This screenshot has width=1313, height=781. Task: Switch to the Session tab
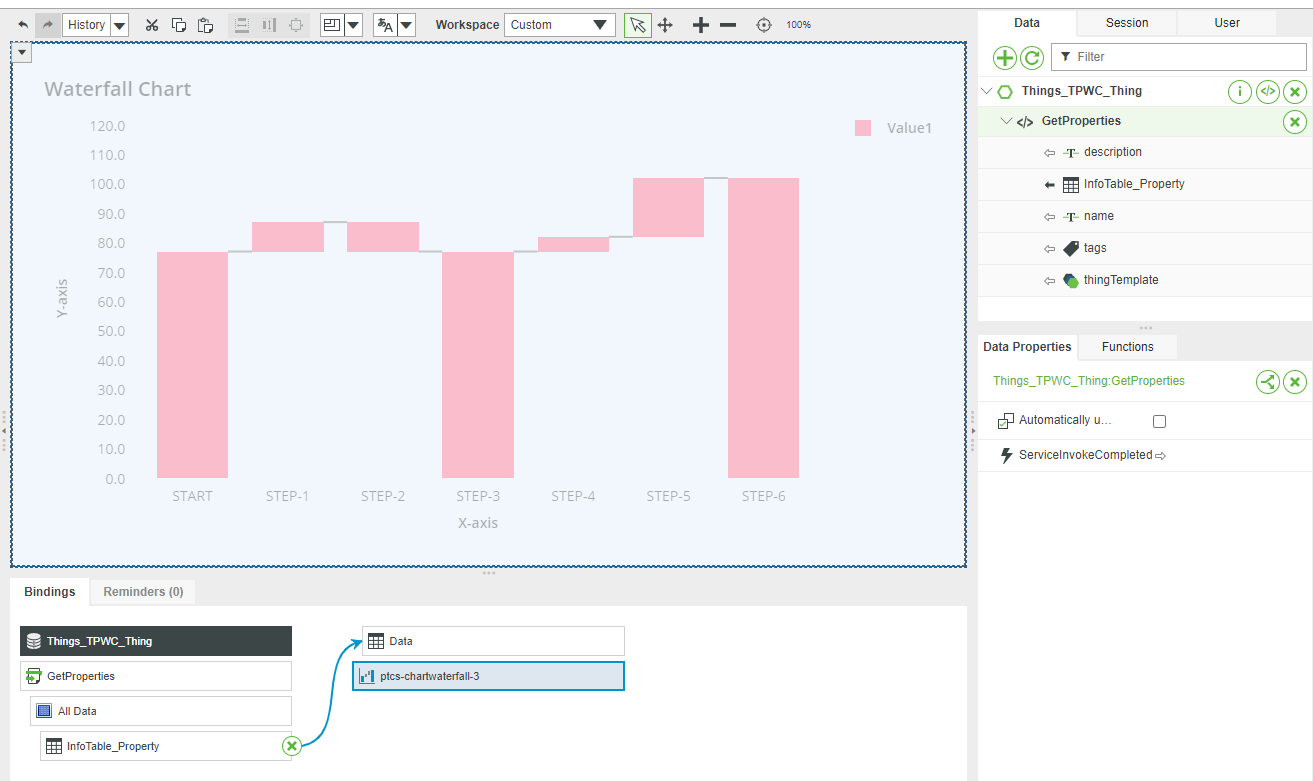1126,22
